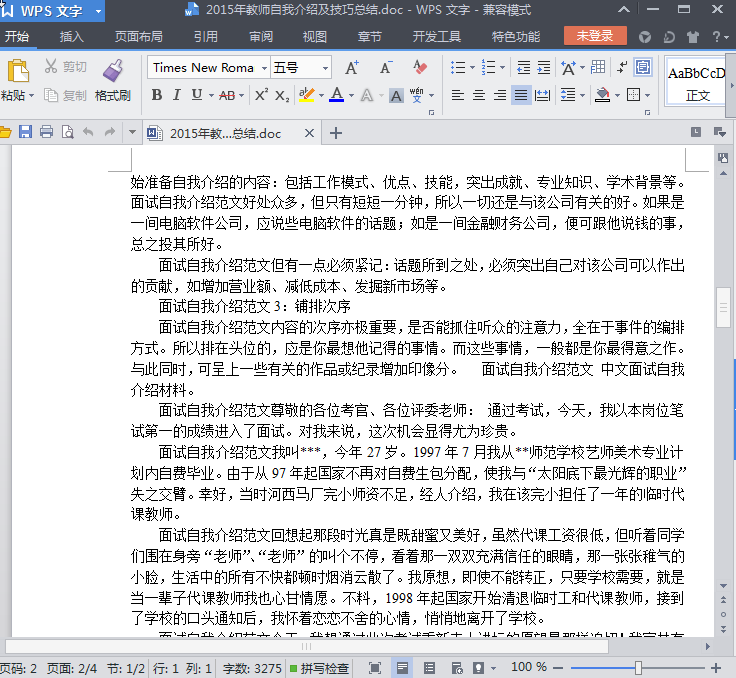Align text right

coord(500,95)
